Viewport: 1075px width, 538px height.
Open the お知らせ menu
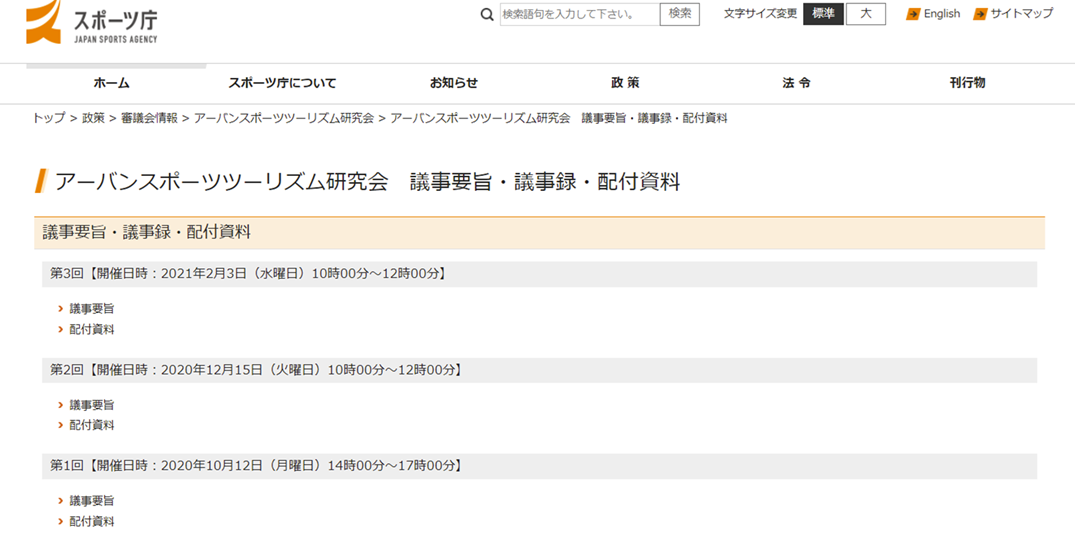click(454, 83)
